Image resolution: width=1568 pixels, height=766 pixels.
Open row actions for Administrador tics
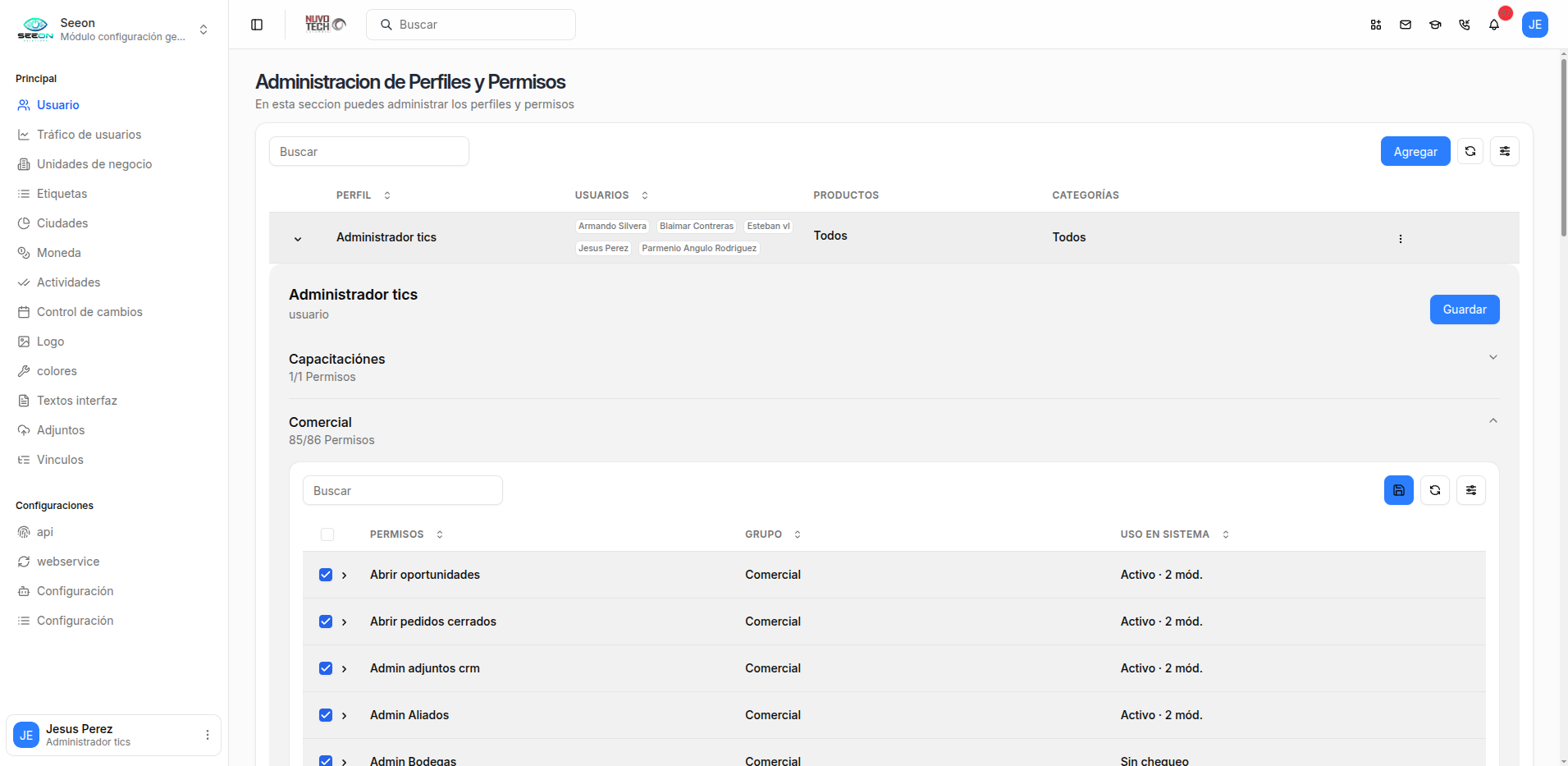click(x=1401, y=239)
